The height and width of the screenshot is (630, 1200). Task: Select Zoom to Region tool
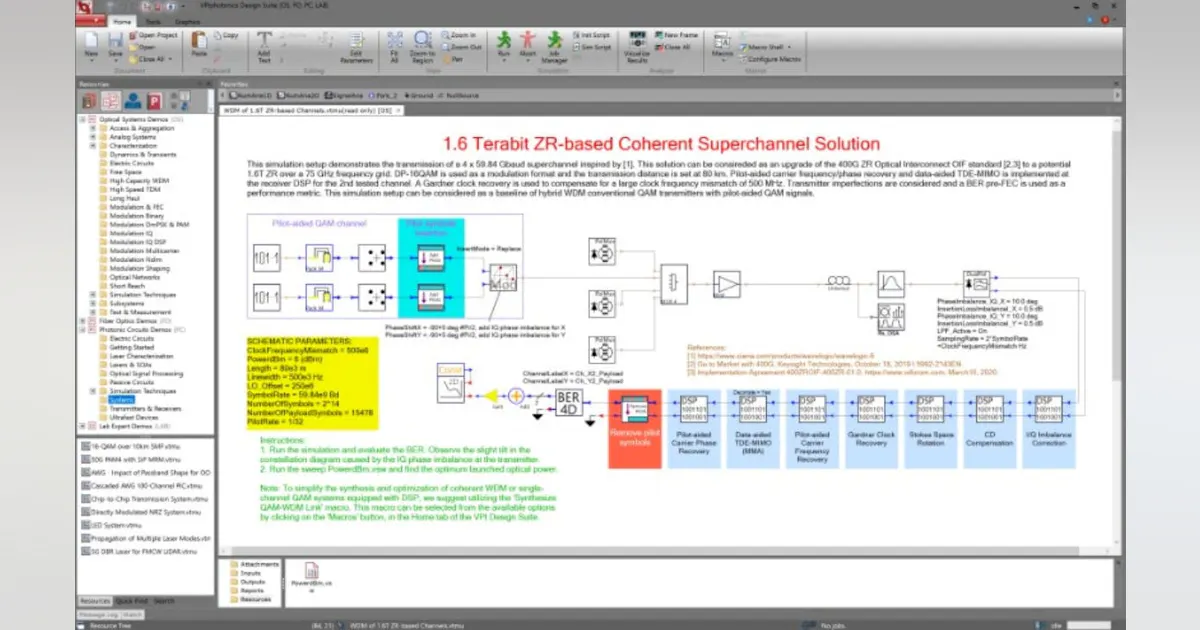[x=422, y=46]
